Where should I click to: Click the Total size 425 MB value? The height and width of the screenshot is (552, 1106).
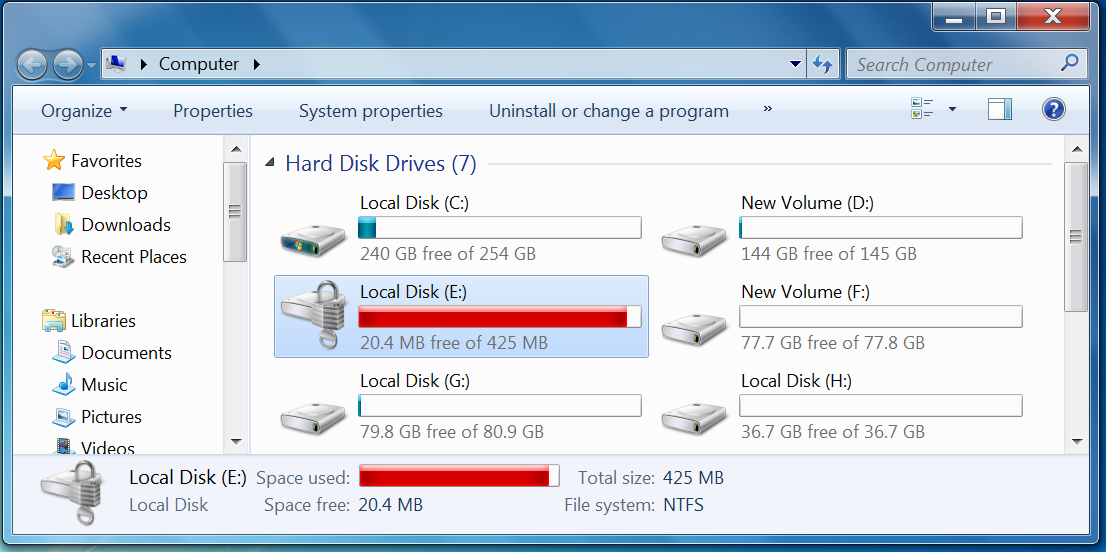coord(693,478)
